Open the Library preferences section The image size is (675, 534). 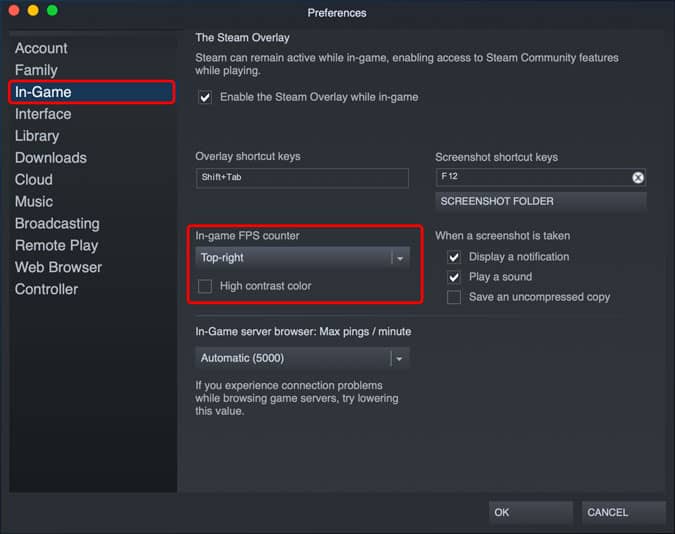tap(37, 136)
